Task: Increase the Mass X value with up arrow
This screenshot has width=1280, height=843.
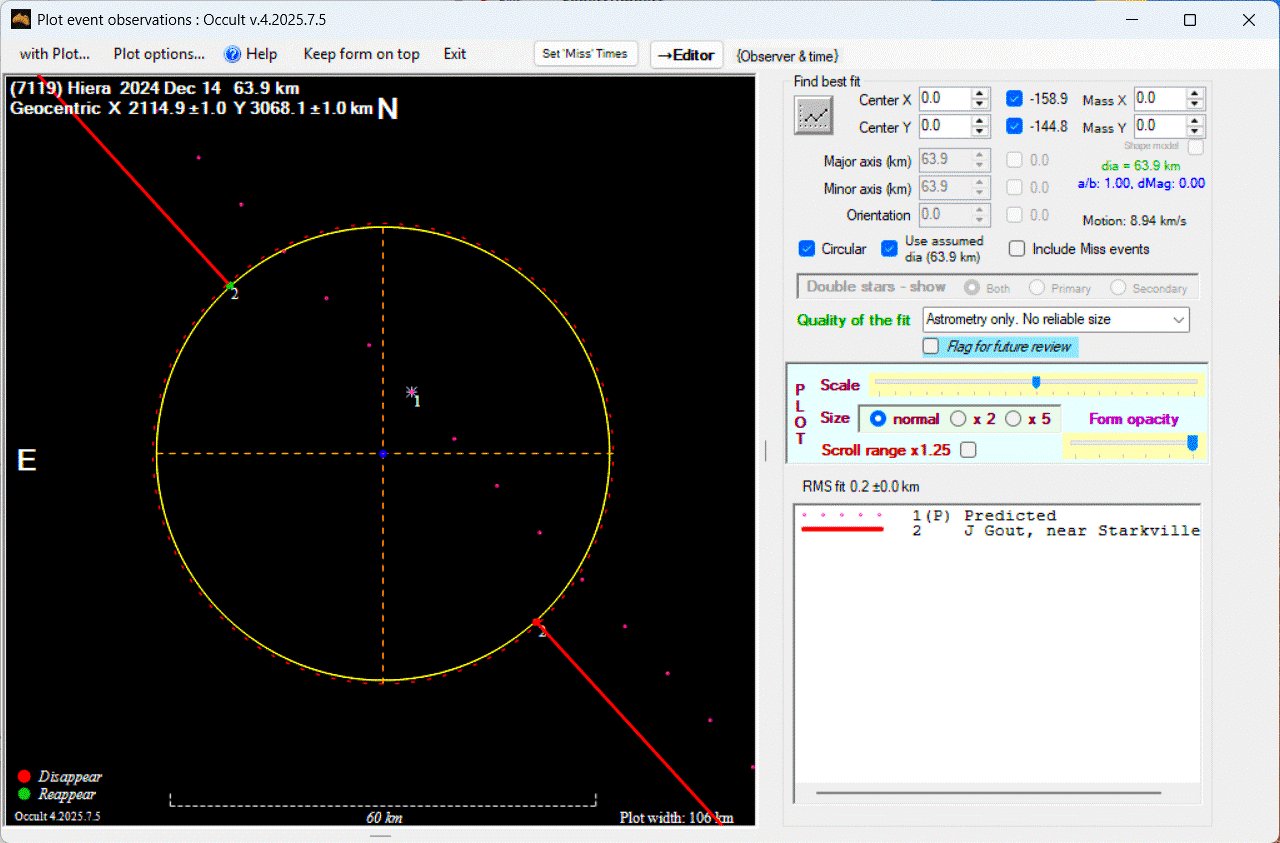Action: [1194, 94]
